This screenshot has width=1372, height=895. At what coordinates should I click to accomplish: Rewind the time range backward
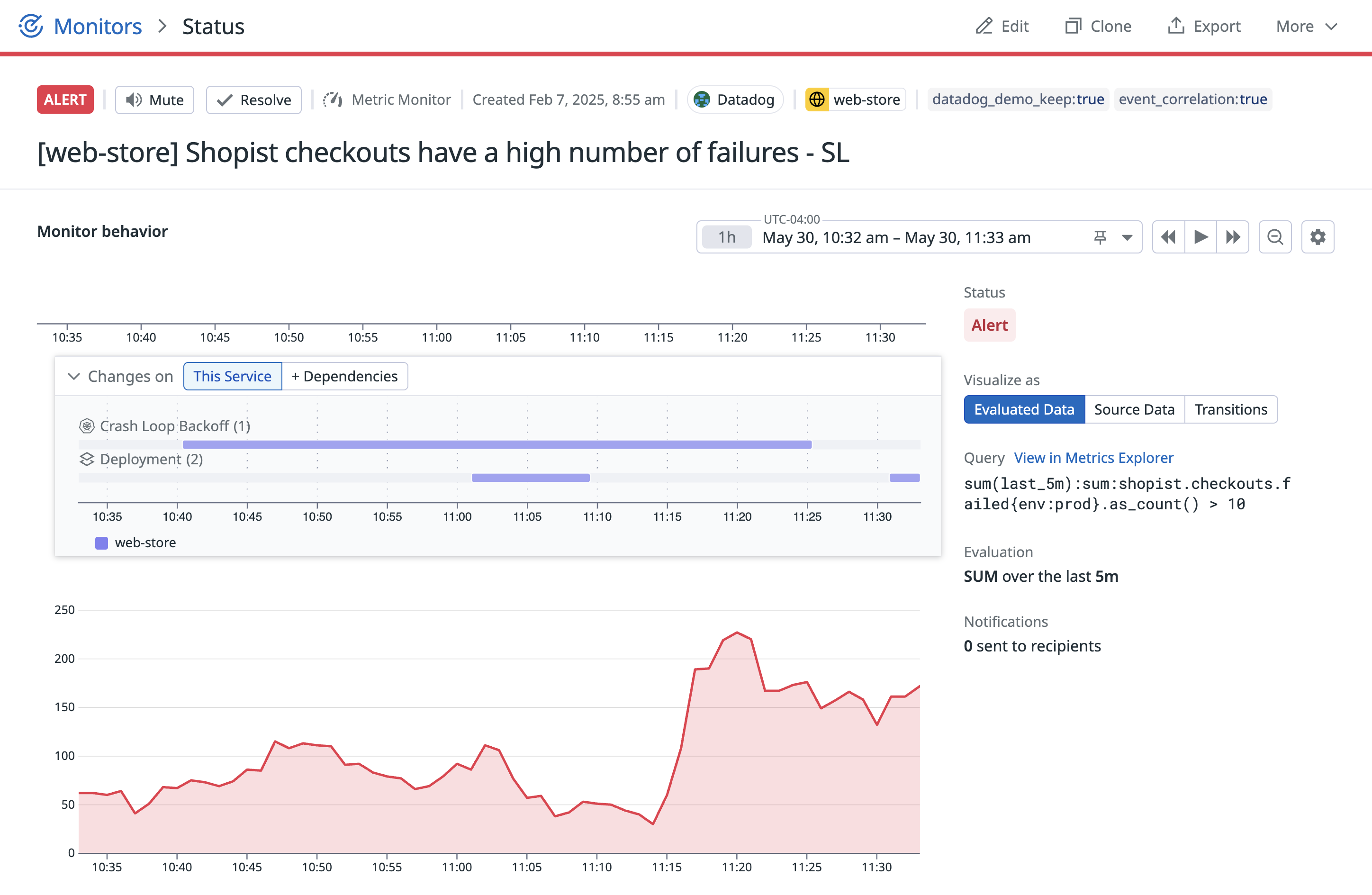[1168, 237]
